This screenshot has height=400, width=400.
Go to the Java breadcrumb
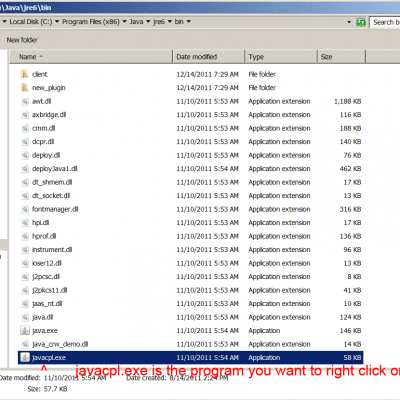[136, 22]
